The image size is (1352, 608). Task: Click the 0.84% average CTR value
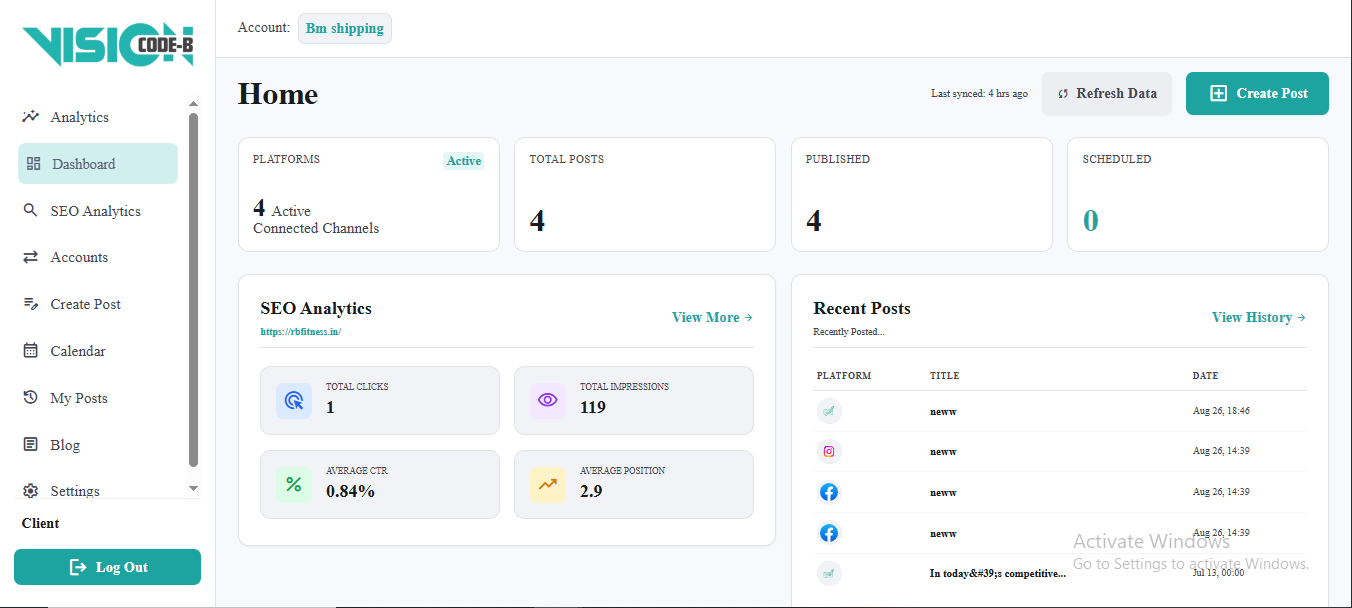(350, 491)
